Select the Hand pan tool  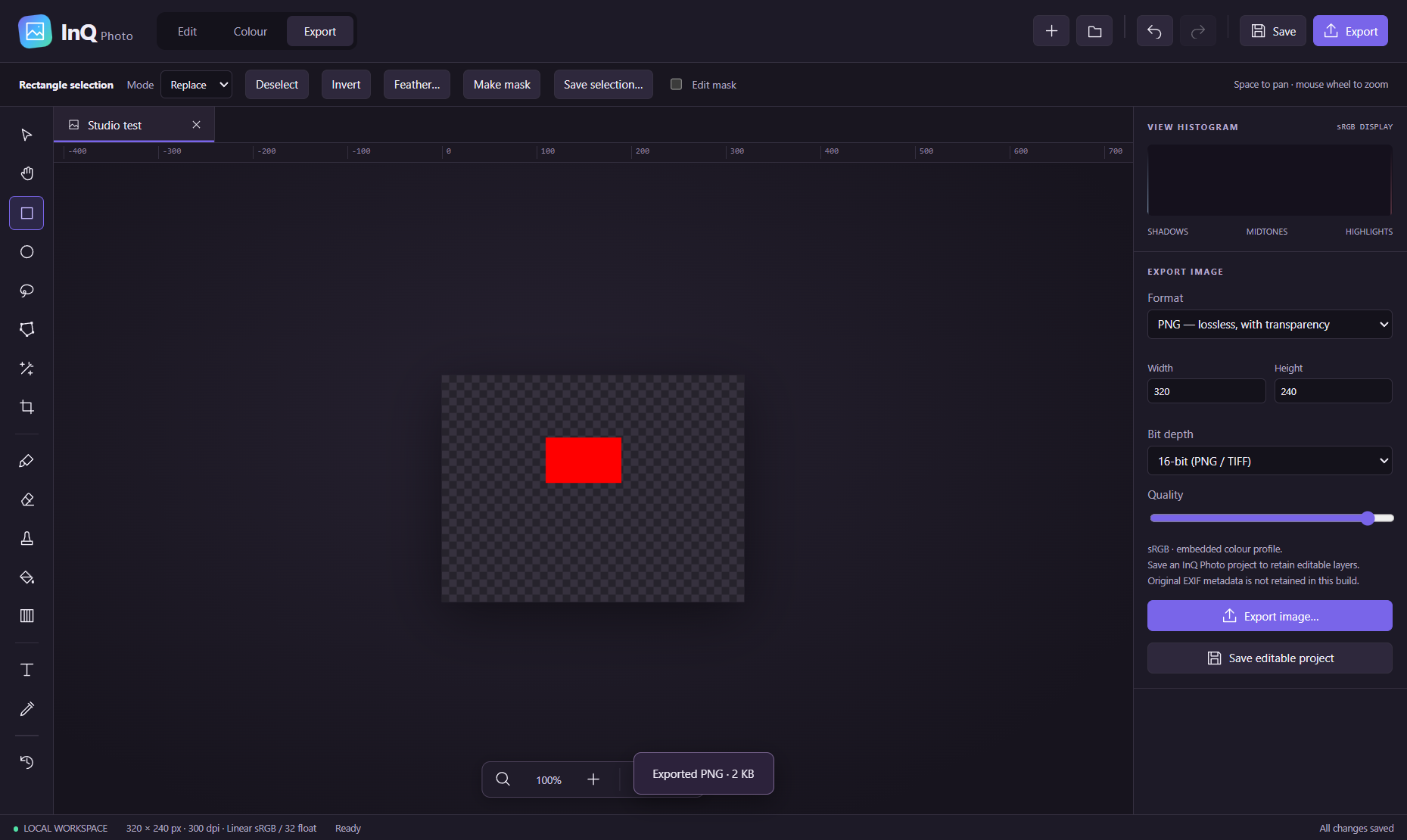[x=26, y=174]
